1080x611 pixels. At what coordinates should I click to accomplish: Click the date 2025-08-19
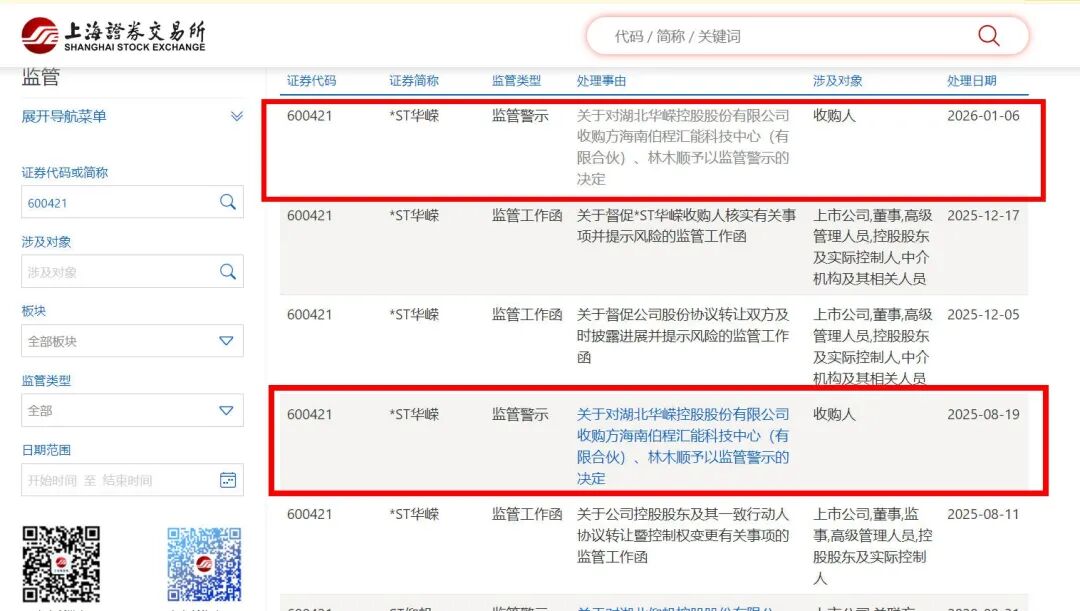tap(983, 415)
